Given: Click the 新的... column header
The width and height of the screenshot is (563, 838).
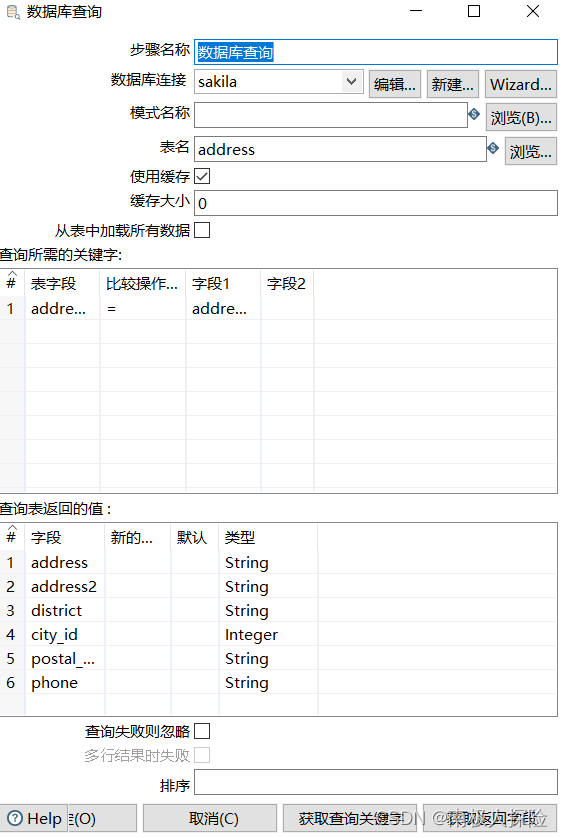Looking at the screenshot, I should (x=137, y=537).
